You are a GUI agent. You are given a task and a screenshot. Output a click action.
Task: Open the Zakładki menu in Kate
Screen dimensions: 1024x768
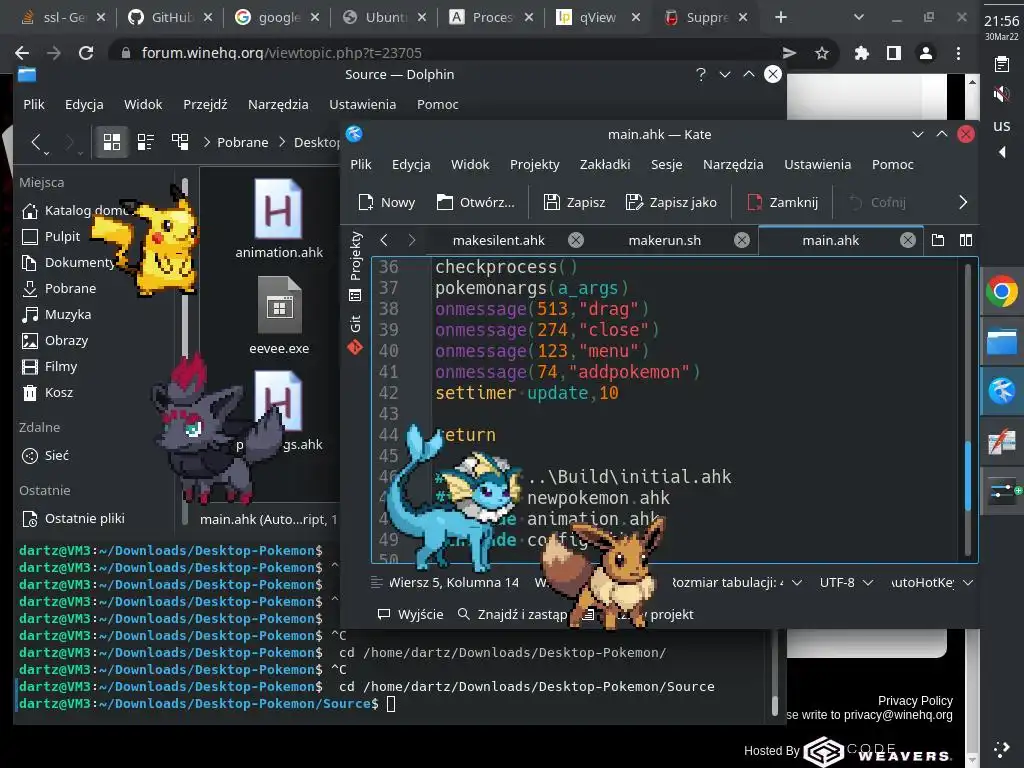click(x=605, y=165)
